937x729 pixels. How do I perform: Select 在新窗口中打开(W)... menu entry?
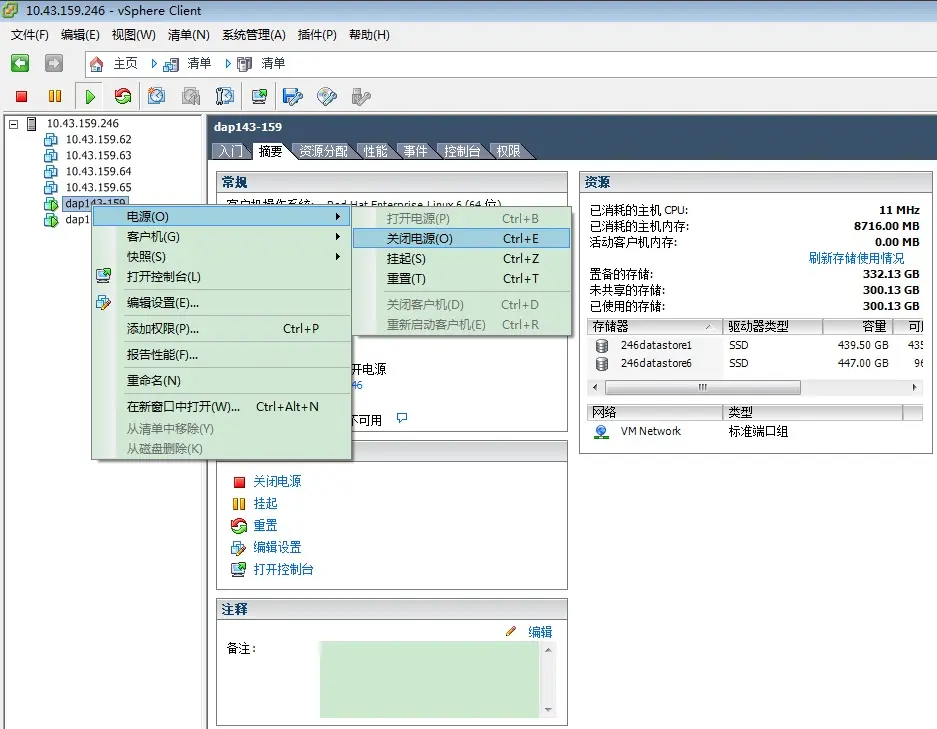(x=222, y=407)
